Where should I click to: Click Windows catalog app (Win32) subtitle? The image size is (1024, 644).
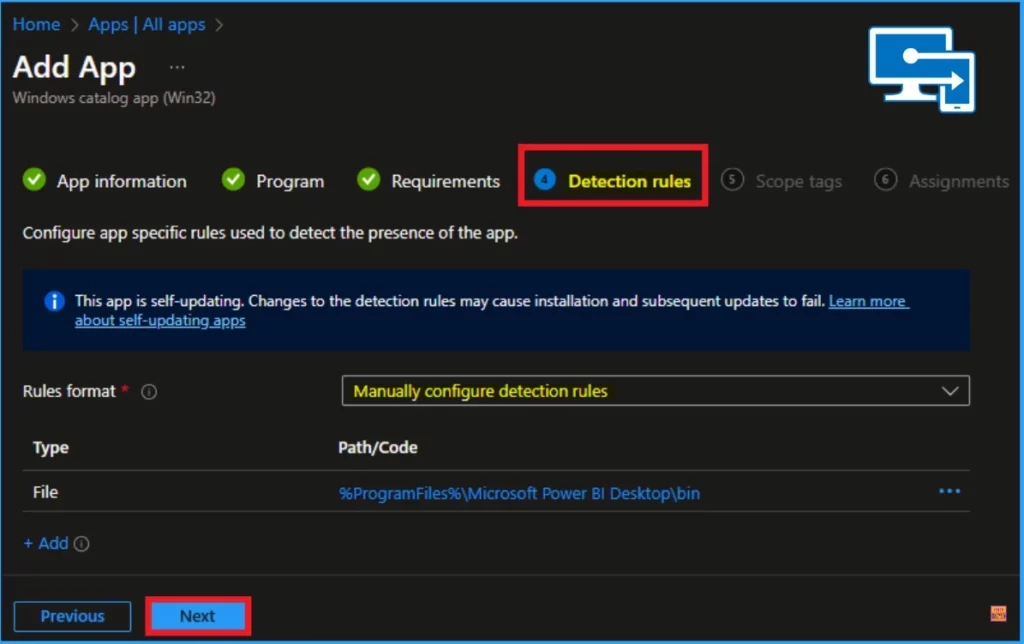click(114, 98)
